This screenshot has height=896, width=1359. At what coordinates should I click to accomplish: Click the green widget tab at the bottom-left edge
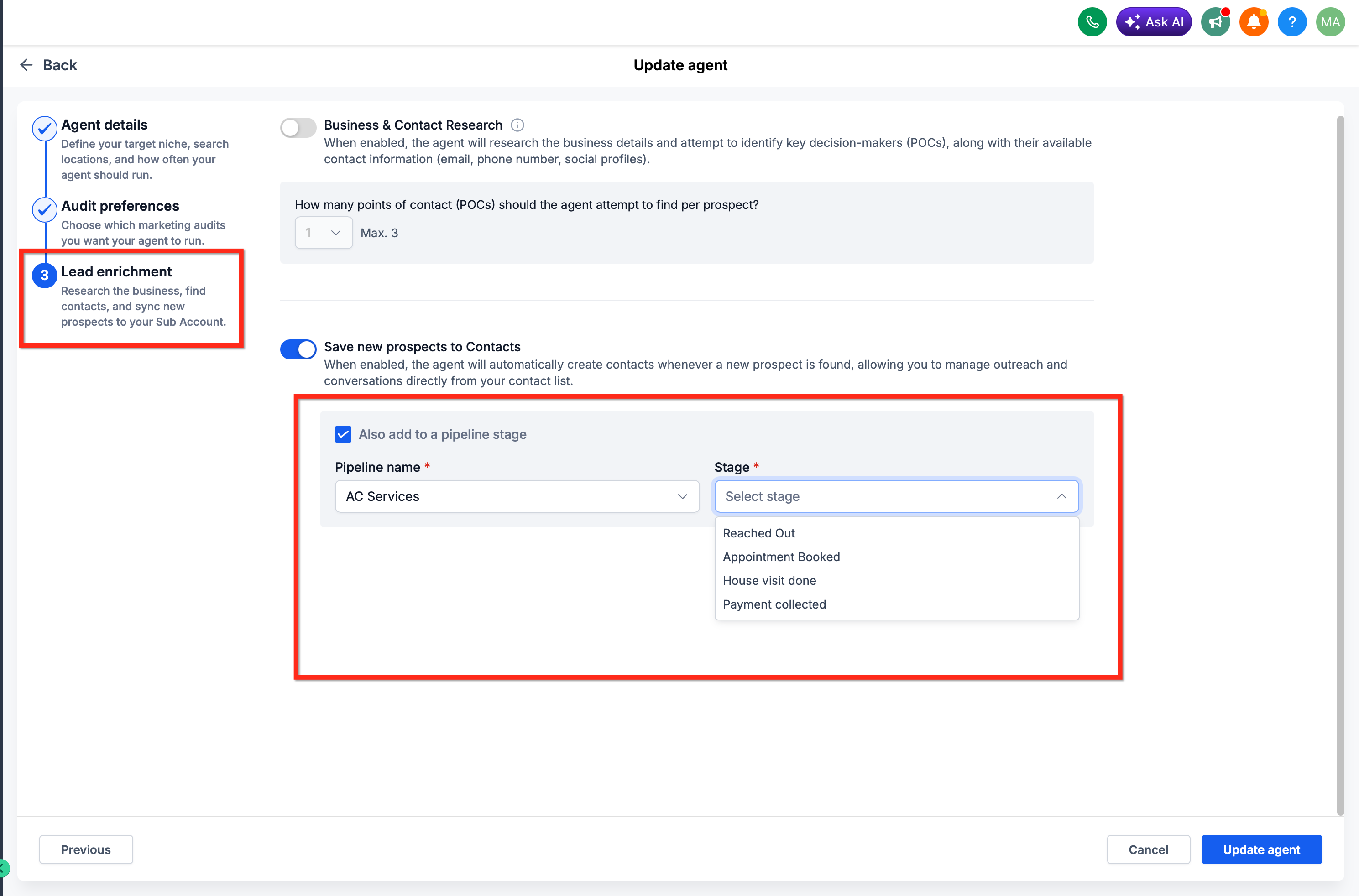tap(4, 869)
